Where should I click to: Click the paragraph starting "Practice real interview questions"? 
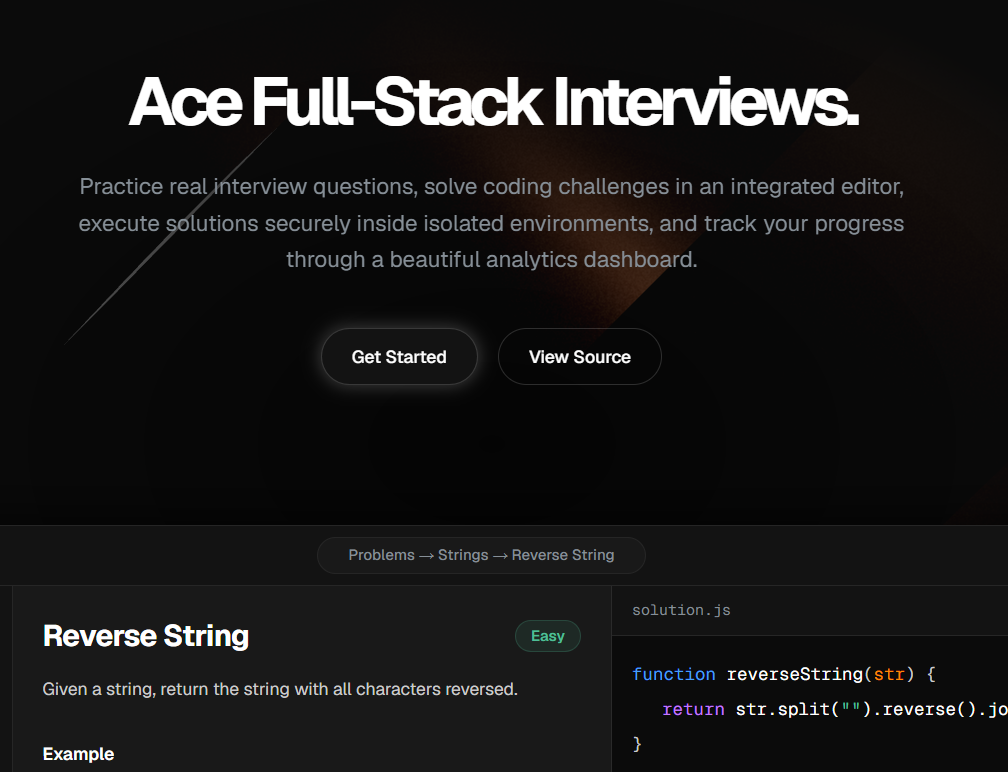492,223
